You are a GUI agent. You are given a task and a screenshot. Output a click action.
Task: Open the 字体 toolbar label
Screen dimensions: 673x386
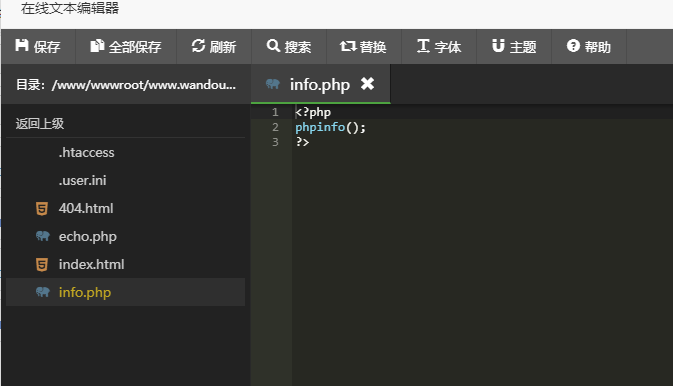[448, 47]
